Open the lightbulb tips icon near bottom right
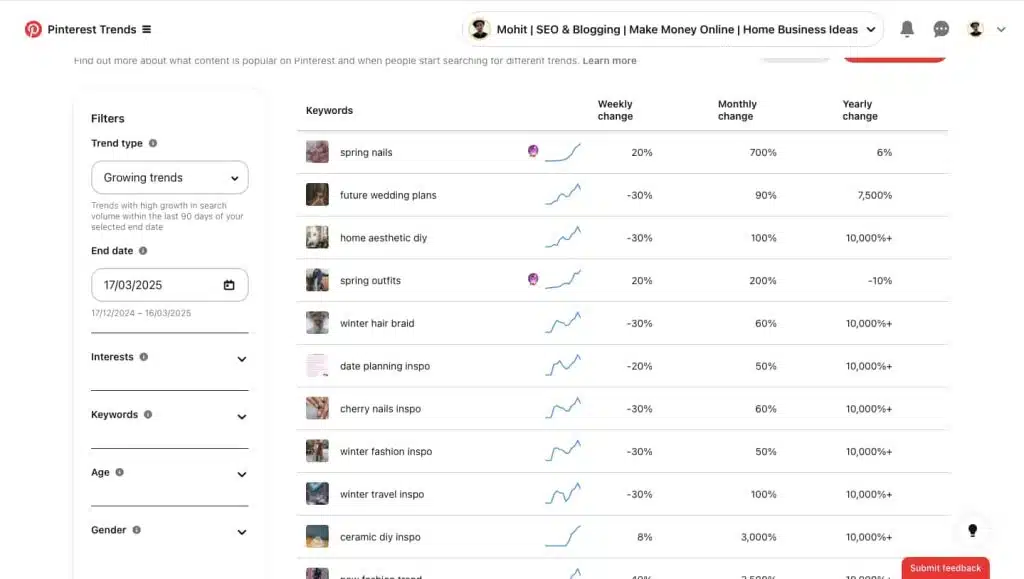Image resolution: width=1024 pixels, height=579 pixels. point(972,530)
